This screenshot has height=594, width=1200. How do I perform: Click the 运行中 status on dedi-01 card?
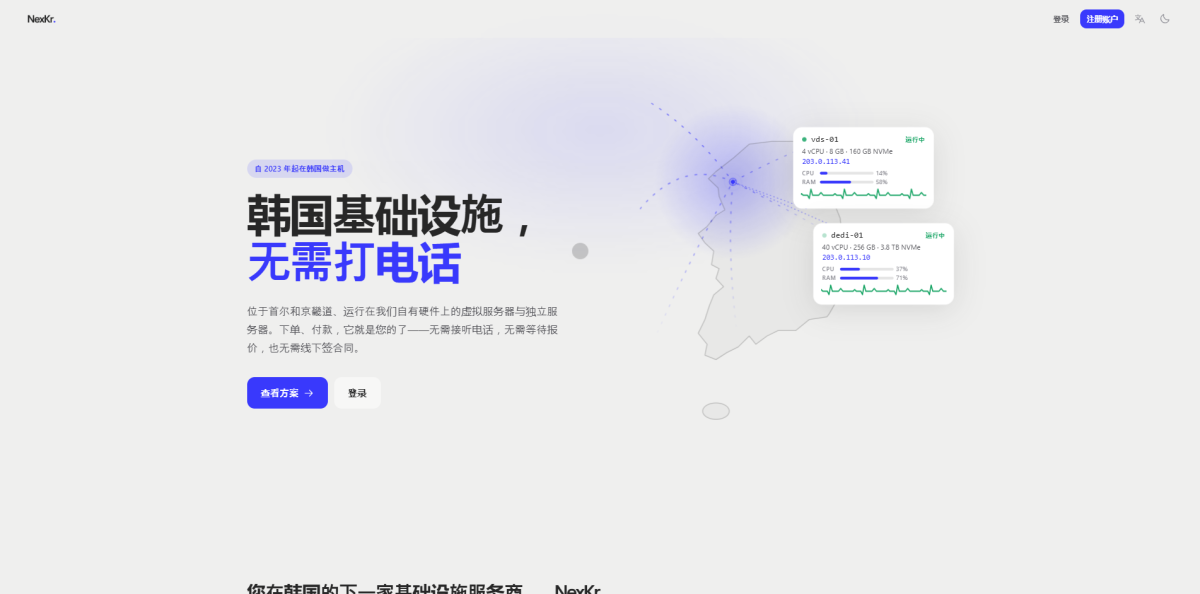click(935, 235)
